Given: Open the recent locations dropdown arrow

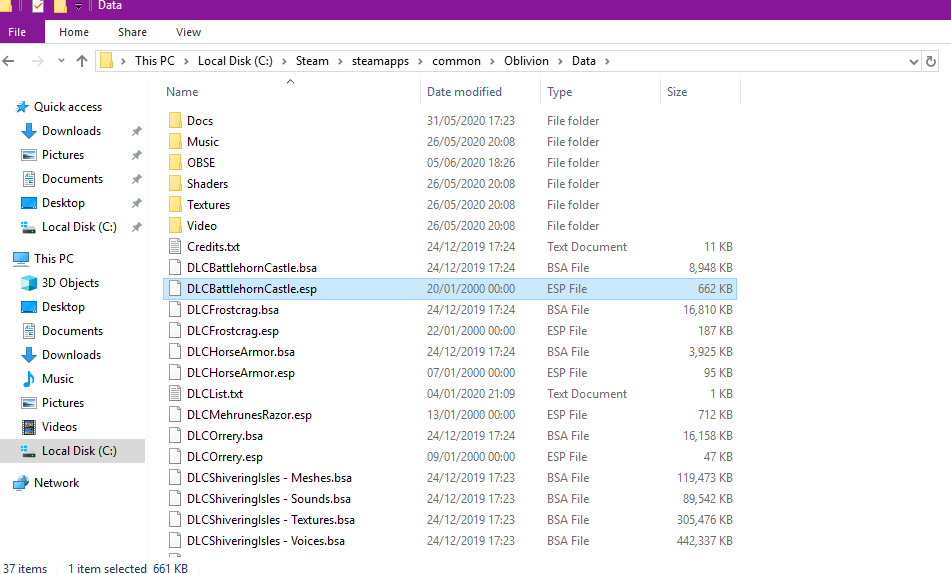Looking at the screenshot, I should pos(61,61).
